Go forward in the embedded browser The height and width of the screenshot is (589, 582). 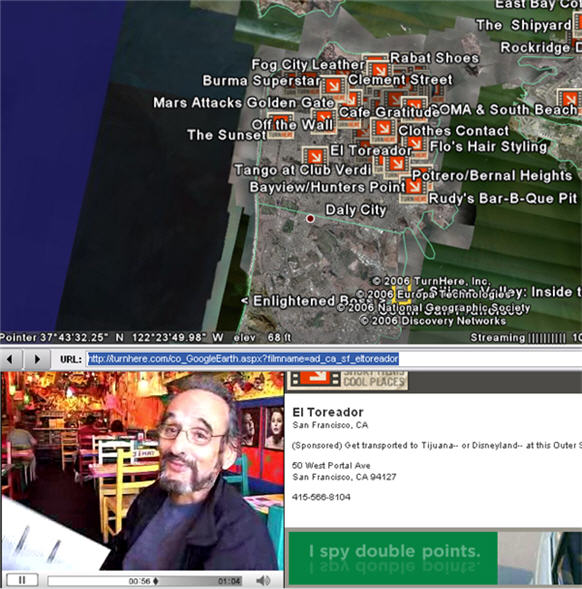tap(37, 359)
